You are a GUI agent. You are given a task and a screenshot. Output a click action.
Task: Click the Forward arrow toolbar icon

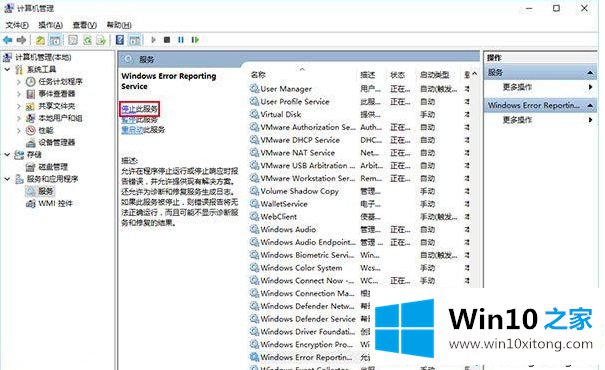click(x=22, y=40)
